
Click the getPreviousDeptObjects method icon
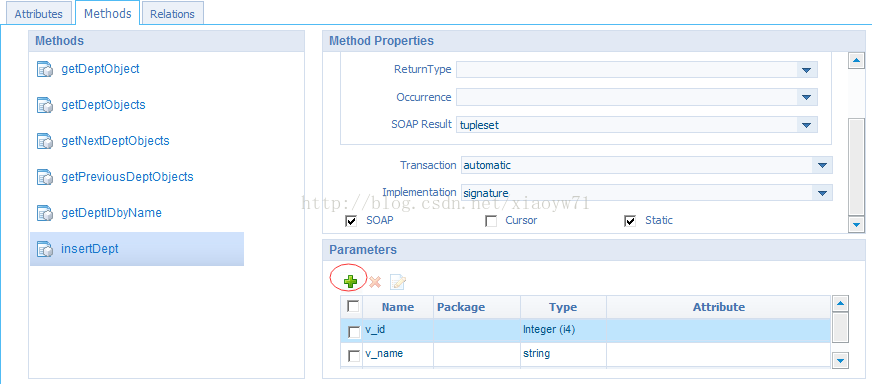click(x=44, y=178)
